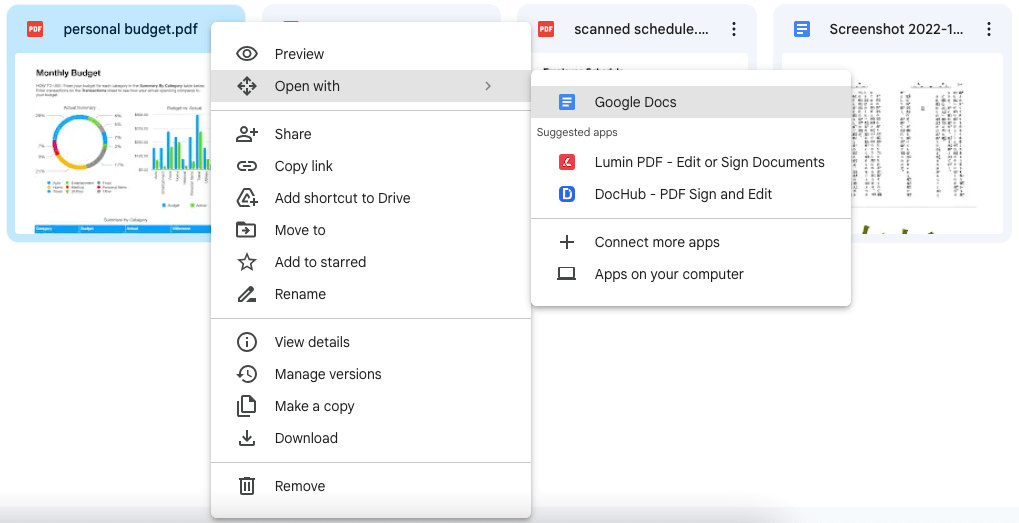Select Remove at the menu bottom
The image size is (1019, 523).
point(370,486)
